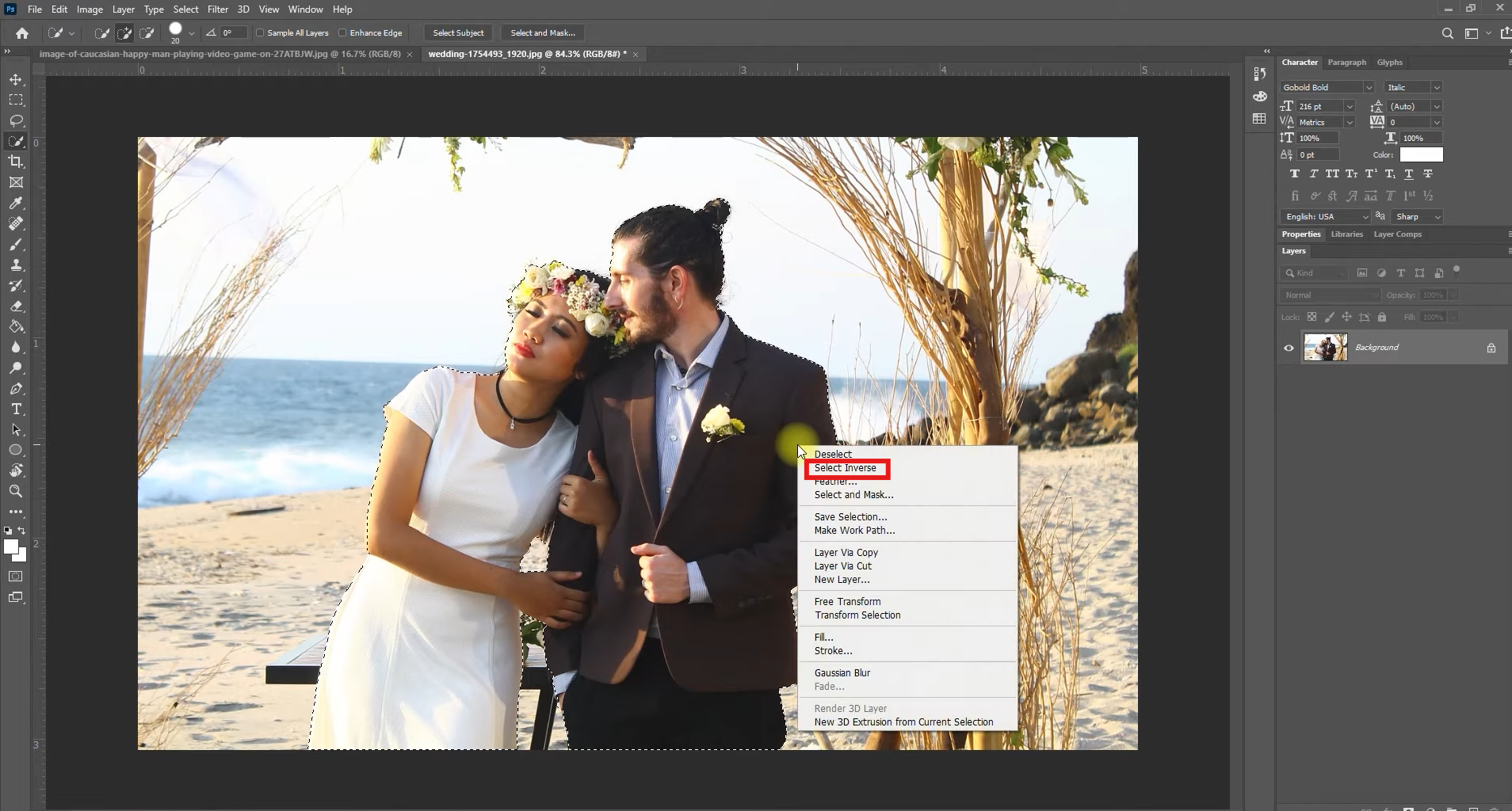The width and height of the screenshot is (1512, 811).
Task: Click the Home icon in options bar
Action: click(x=22, y=33)
